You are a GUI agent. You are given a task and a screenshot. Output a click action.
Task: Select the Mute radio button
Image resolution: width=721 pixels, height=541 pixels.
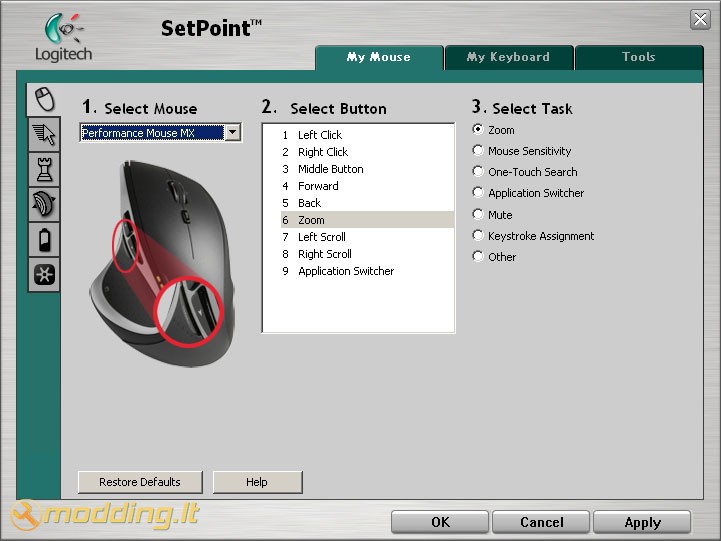click(x=478, y=214)
